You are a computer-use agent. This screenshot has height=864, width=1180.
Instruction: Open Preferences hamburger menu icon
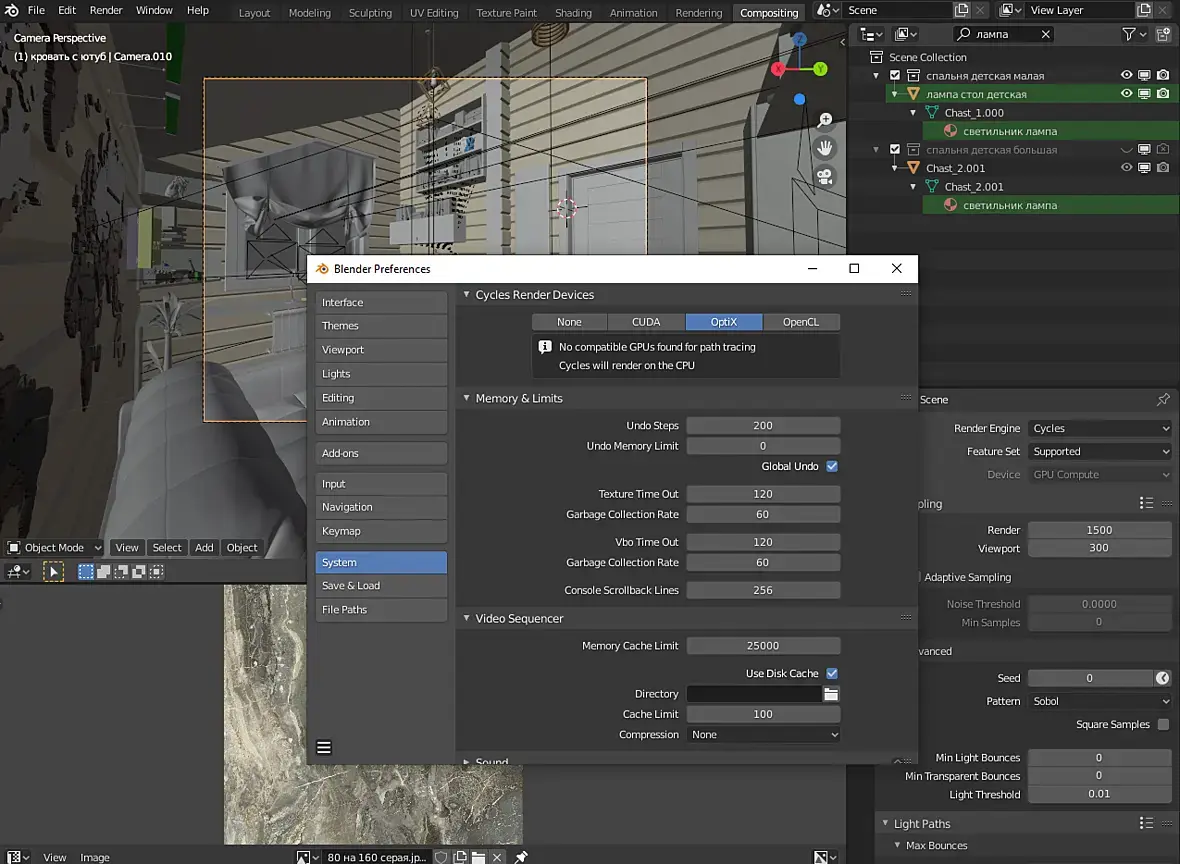pos(324,747)
